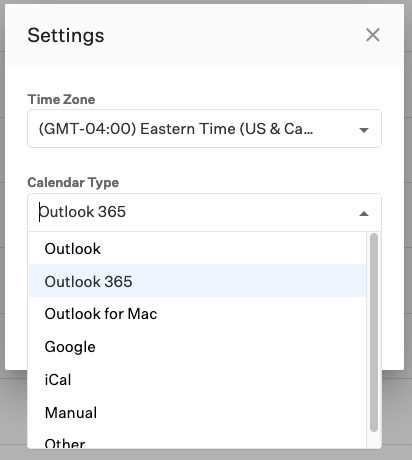The width and height of the screenshot is (412, 460).
Task: Choose Google as calendar type
Action: 197,347
